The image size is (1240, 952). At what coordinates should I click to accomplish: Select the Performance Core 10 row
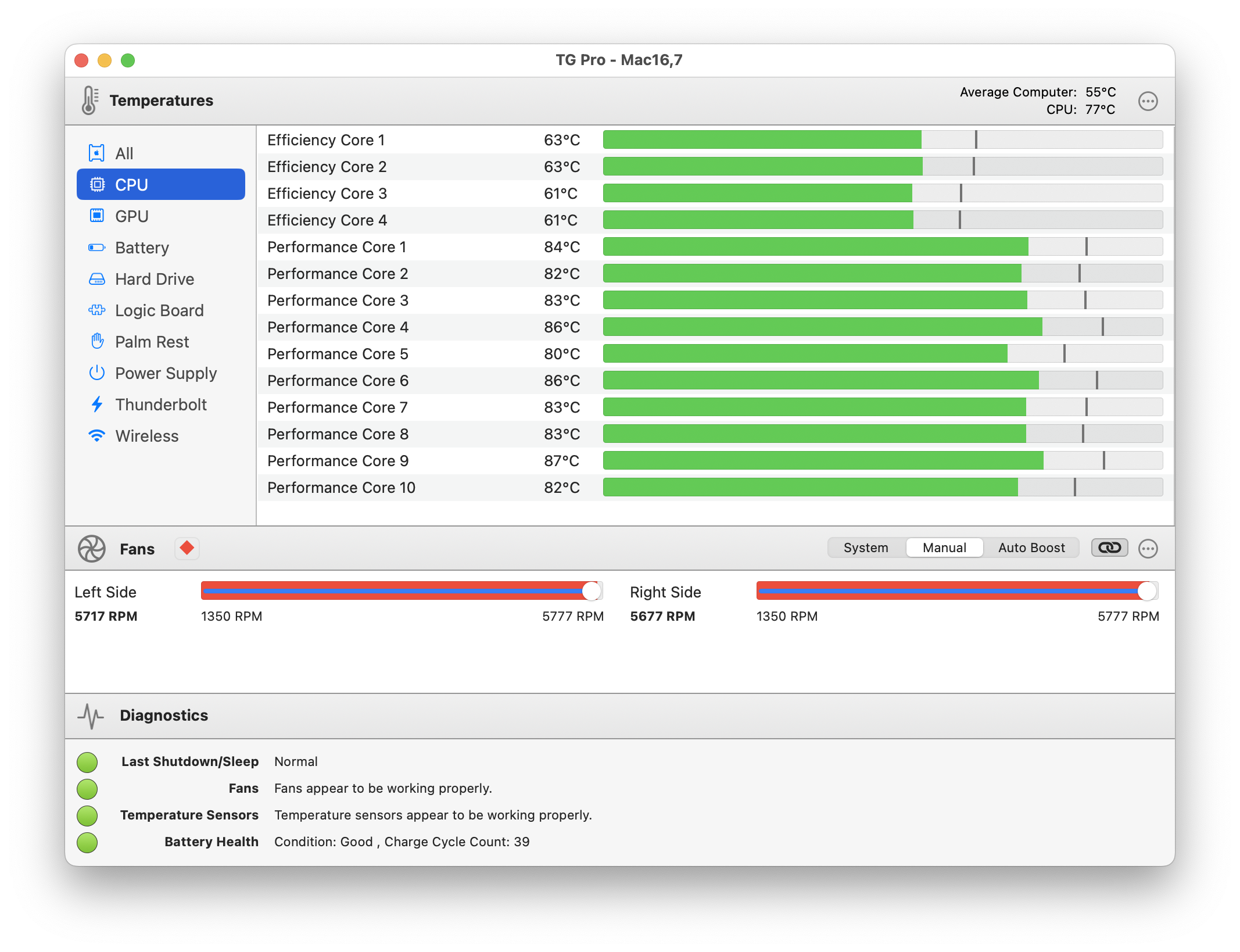[x=715, y=488]
